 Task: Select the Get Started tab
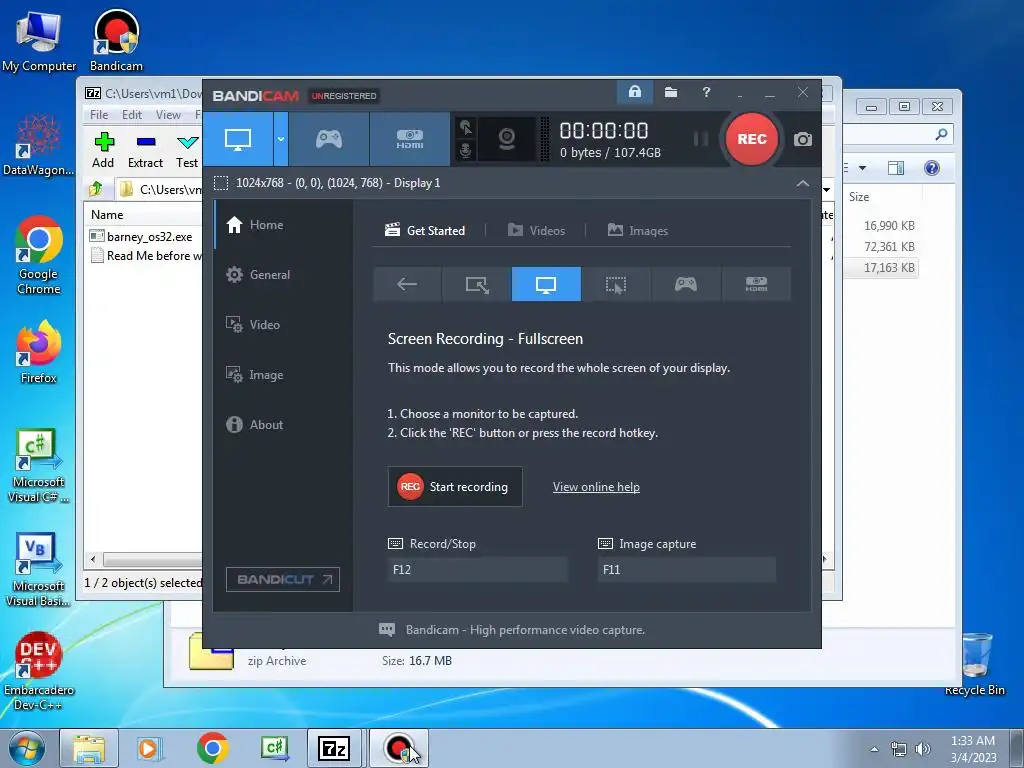(425, 231)
